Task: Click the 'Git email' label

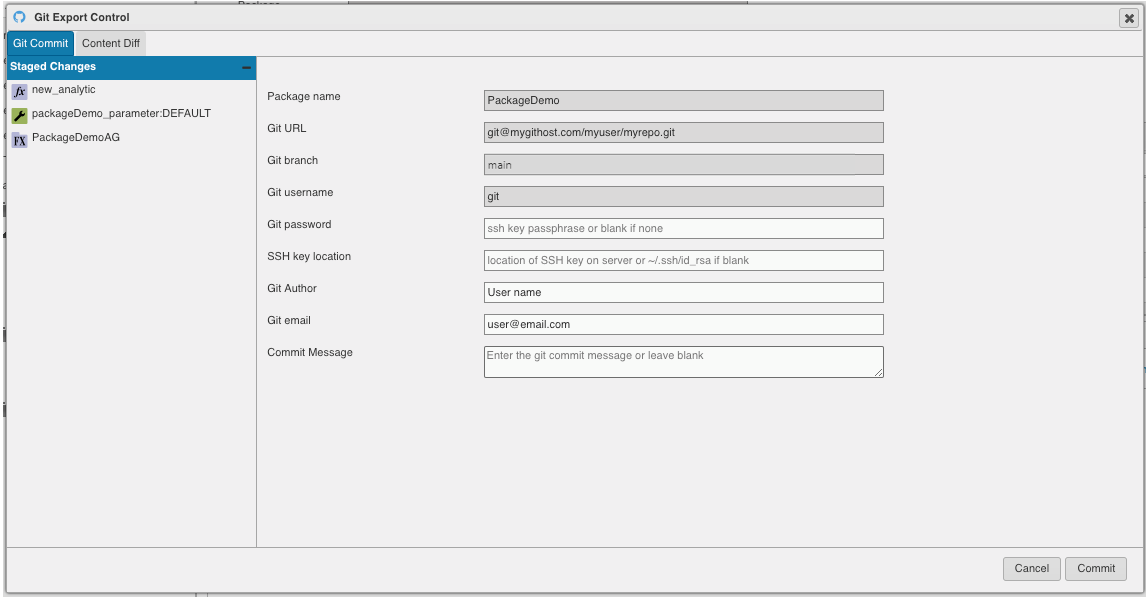Action: coord(289,321)
